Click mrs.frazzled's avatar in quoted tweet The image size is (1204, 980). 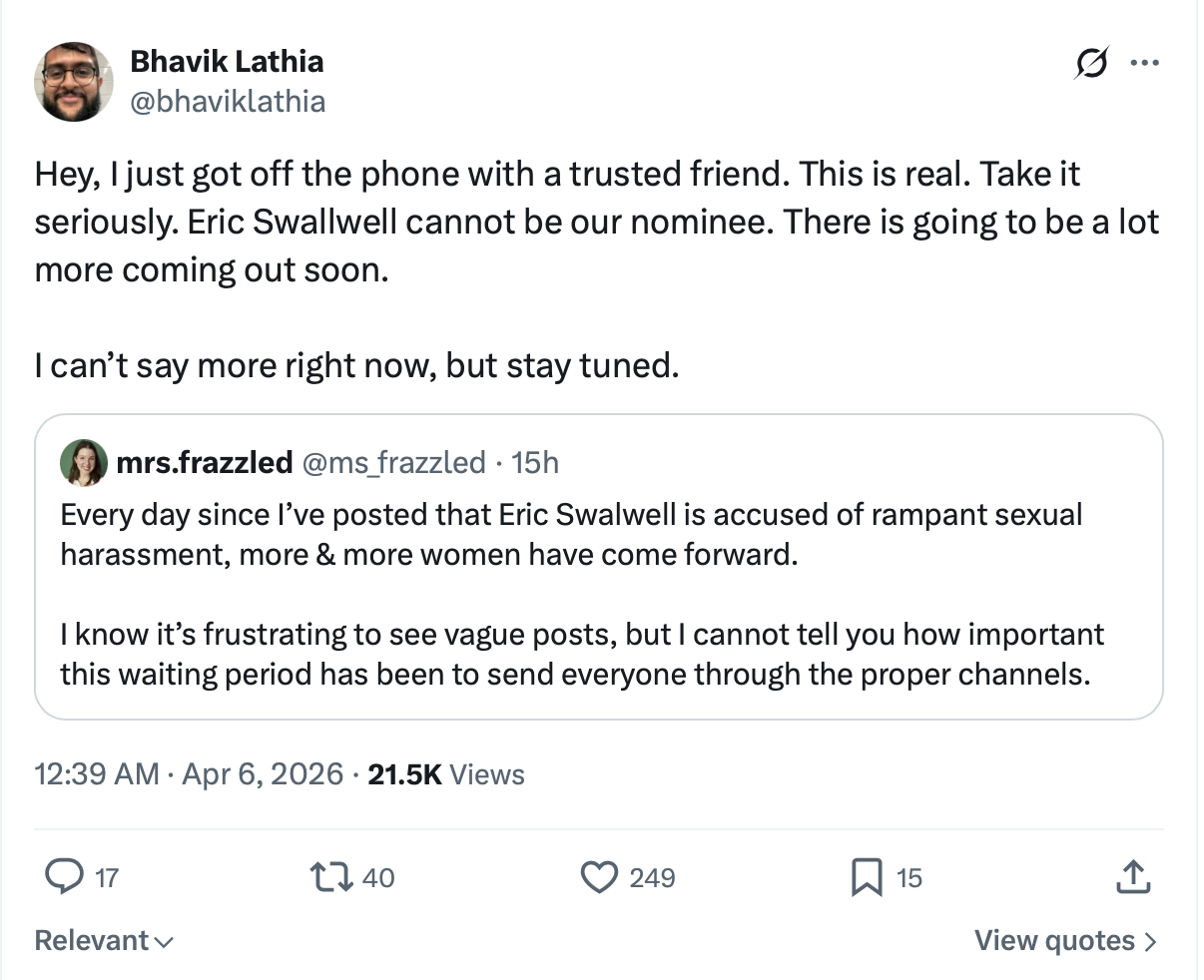(84, 463)
